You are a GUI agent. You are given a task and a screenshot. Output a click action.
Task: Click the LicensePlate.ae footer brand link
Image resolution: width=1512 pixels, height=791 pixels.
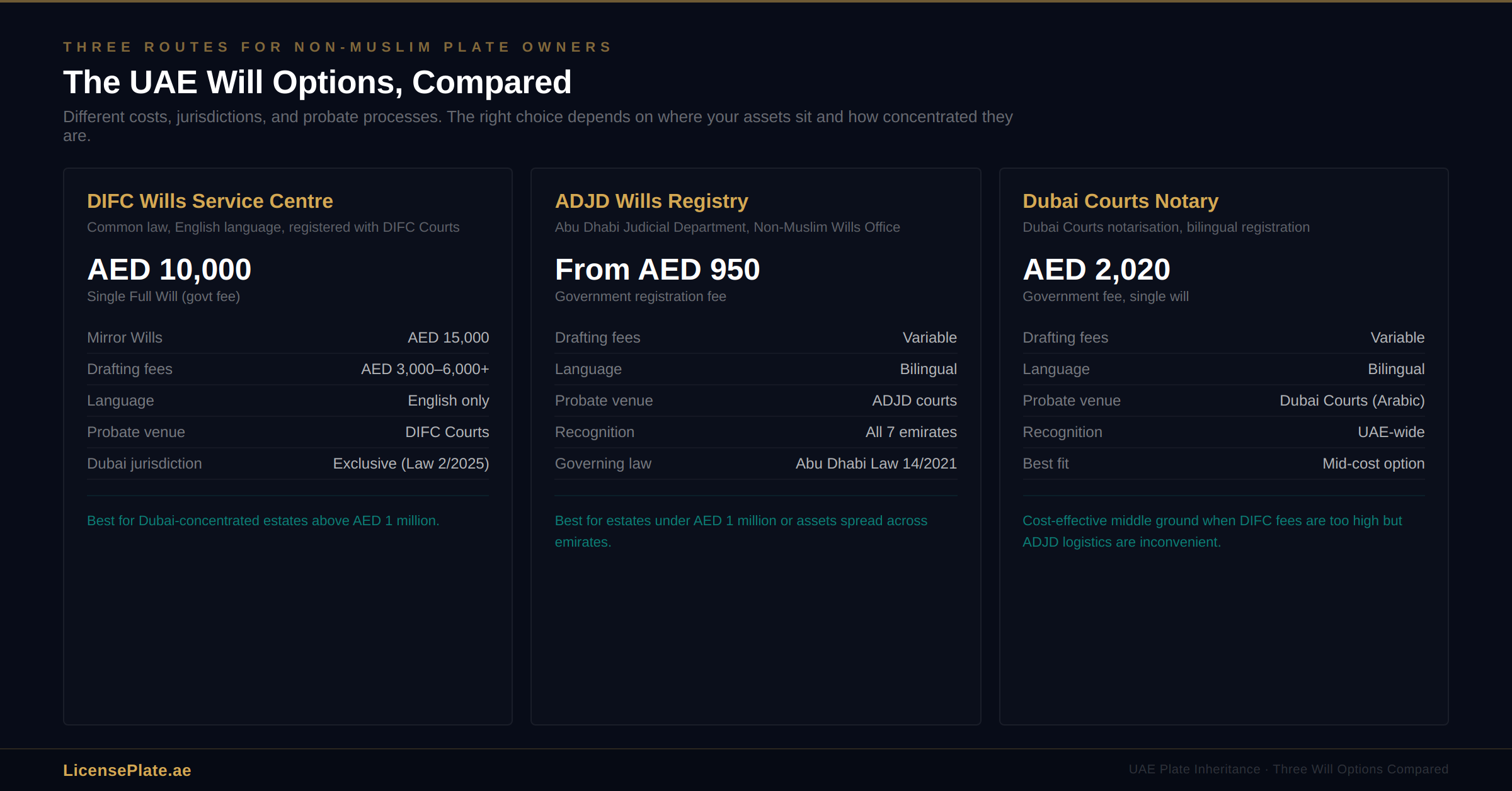(127, 770)
